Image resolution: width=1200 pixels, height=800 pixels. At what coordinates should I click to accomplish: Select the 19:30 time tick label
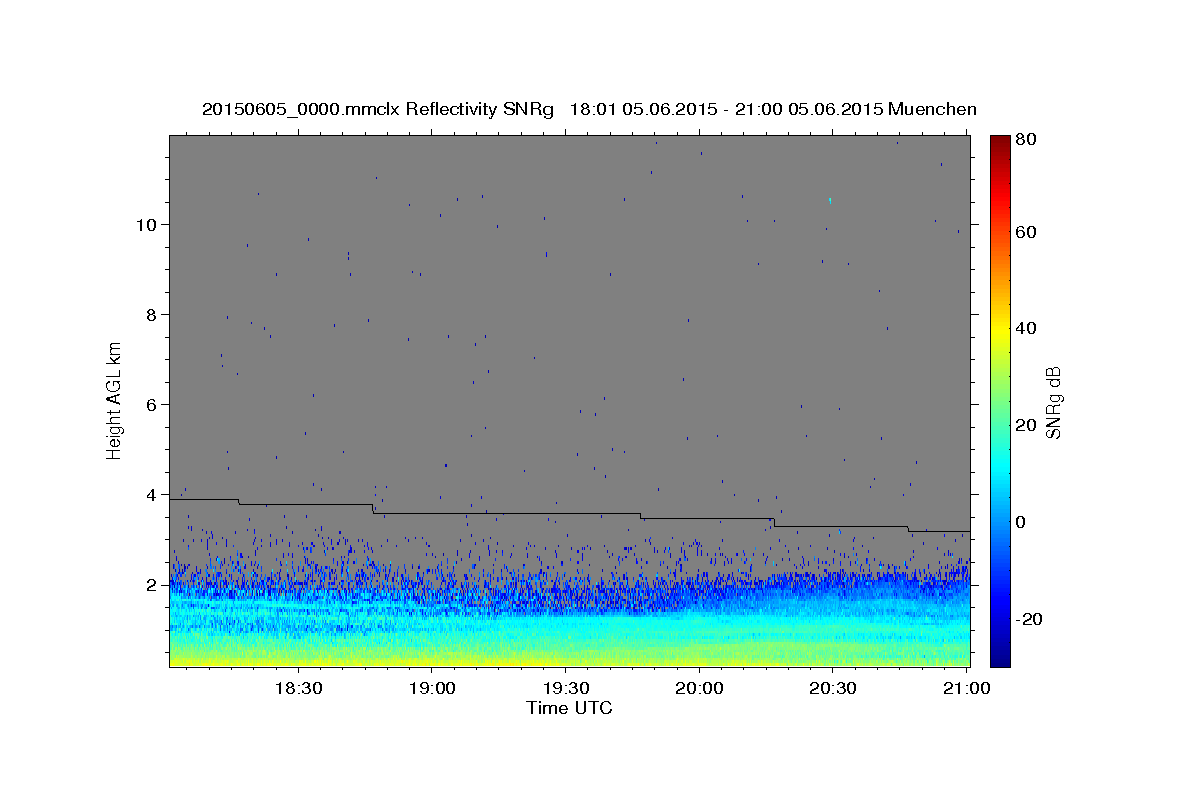coord(565,688)
